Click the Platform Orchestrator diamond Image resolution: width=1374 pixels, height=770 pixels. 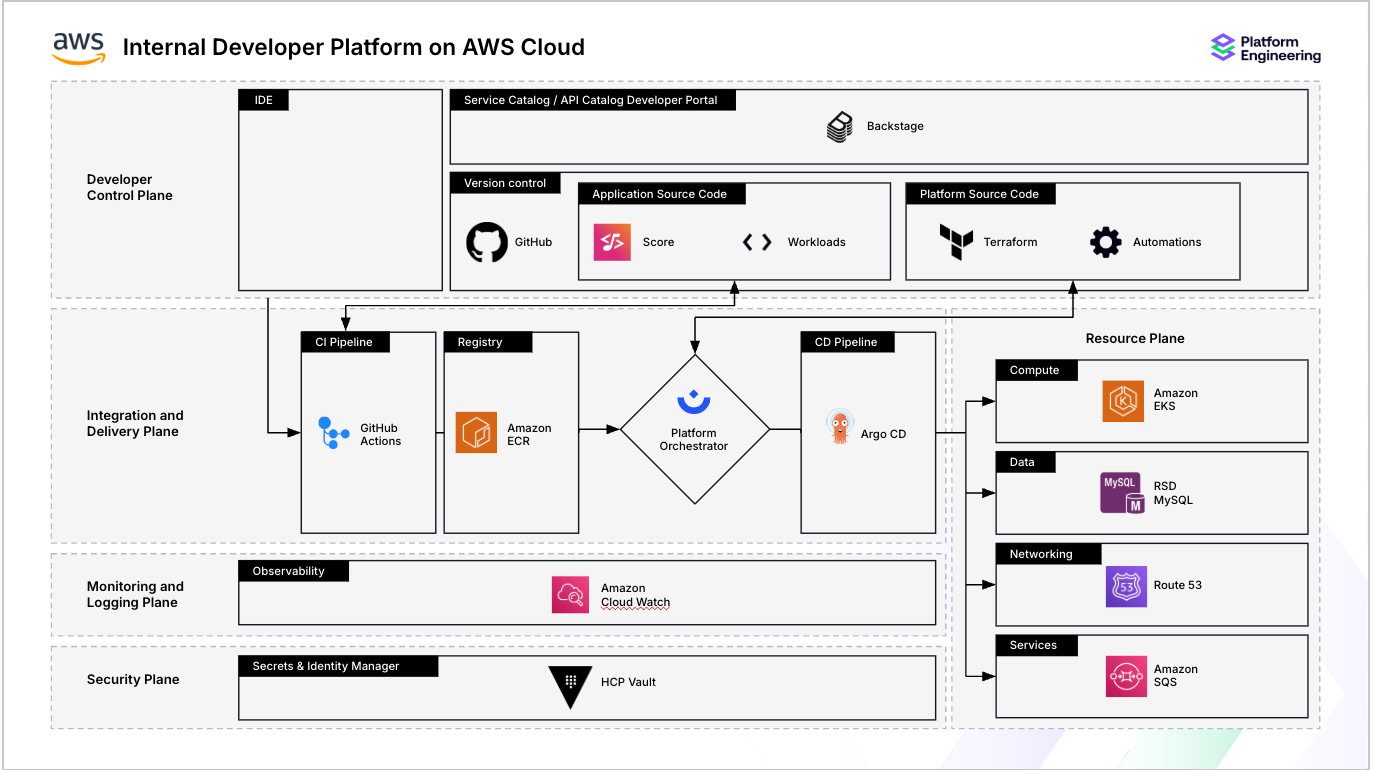pyautogui.click(x=695, y=429)
